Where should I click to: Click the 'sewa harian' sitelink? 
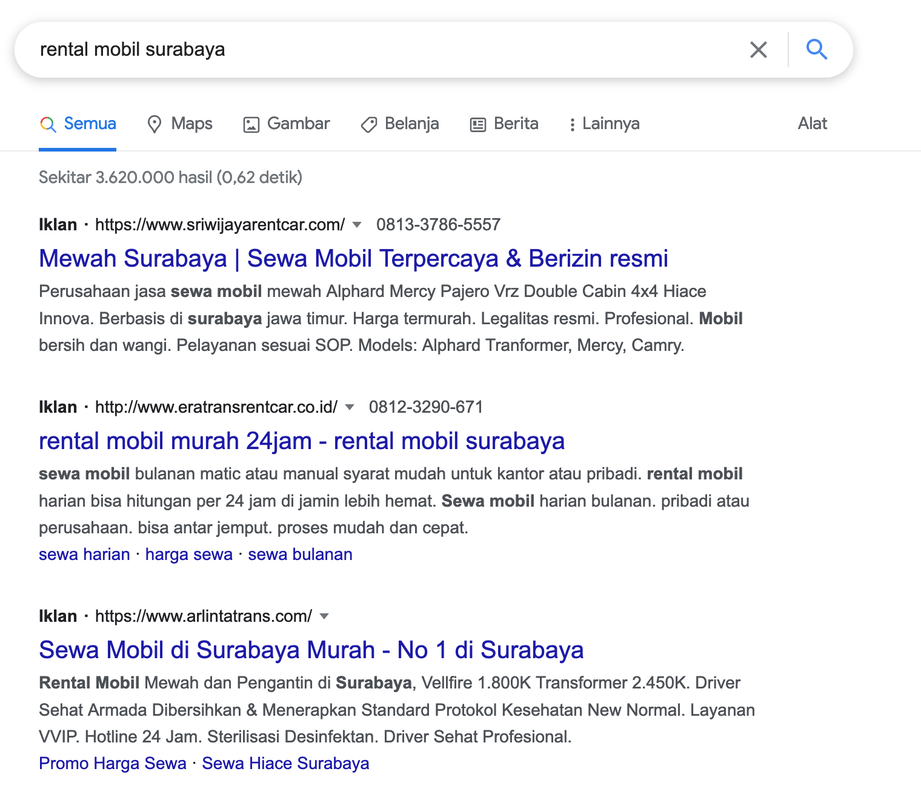[84, 554]
